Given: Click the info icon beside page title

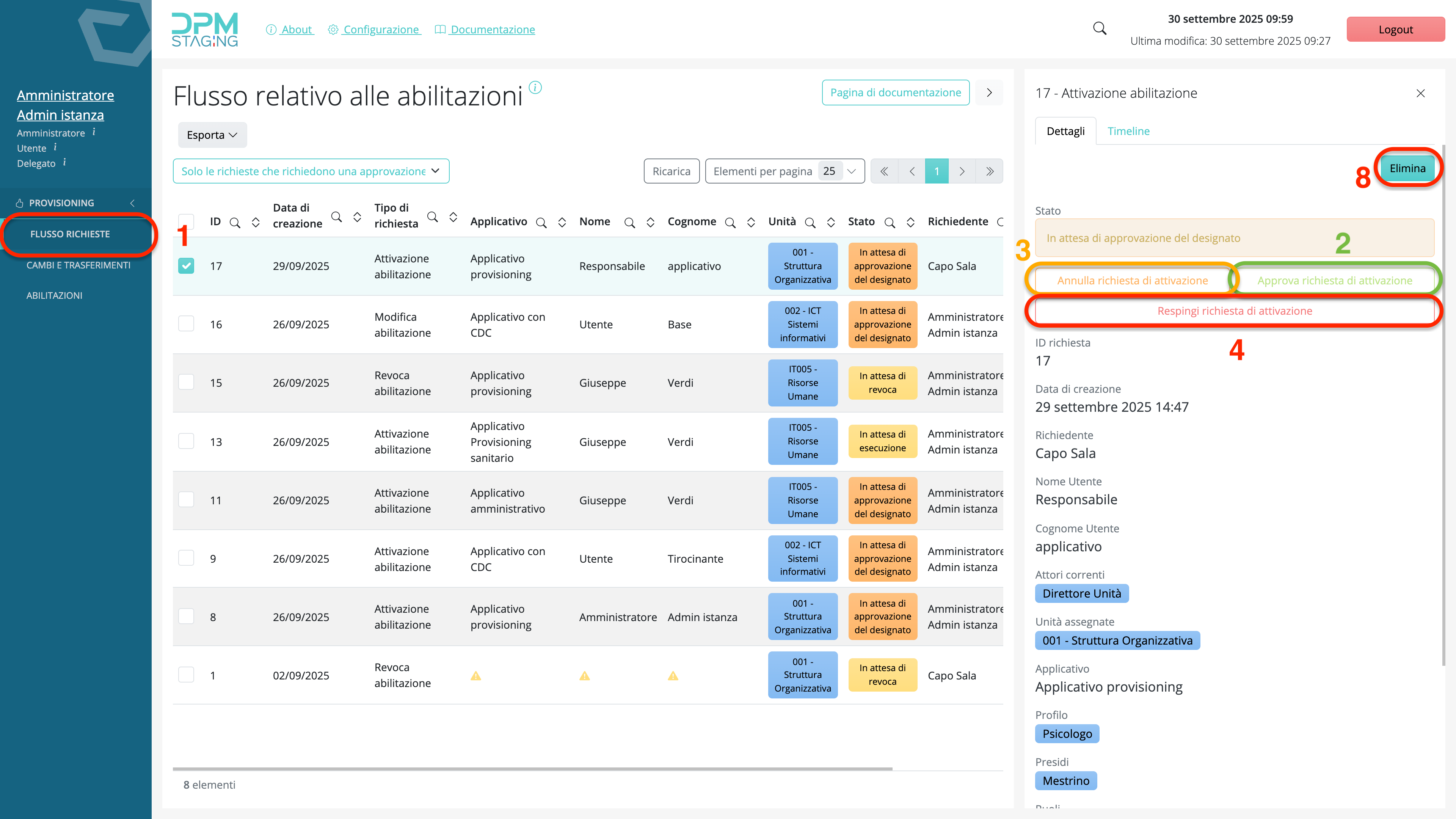Looking at the screenshot, I should pos(535,88).
